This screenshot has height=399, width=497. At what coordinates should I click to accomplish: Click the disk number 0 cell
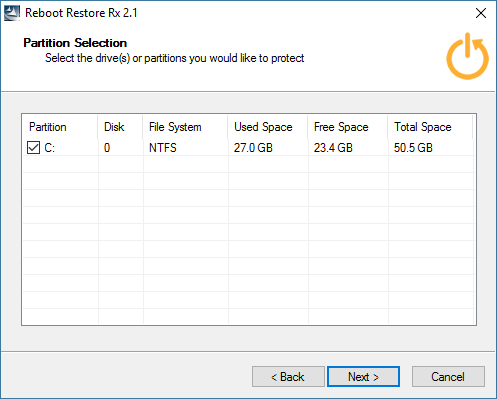click(107, 148)
